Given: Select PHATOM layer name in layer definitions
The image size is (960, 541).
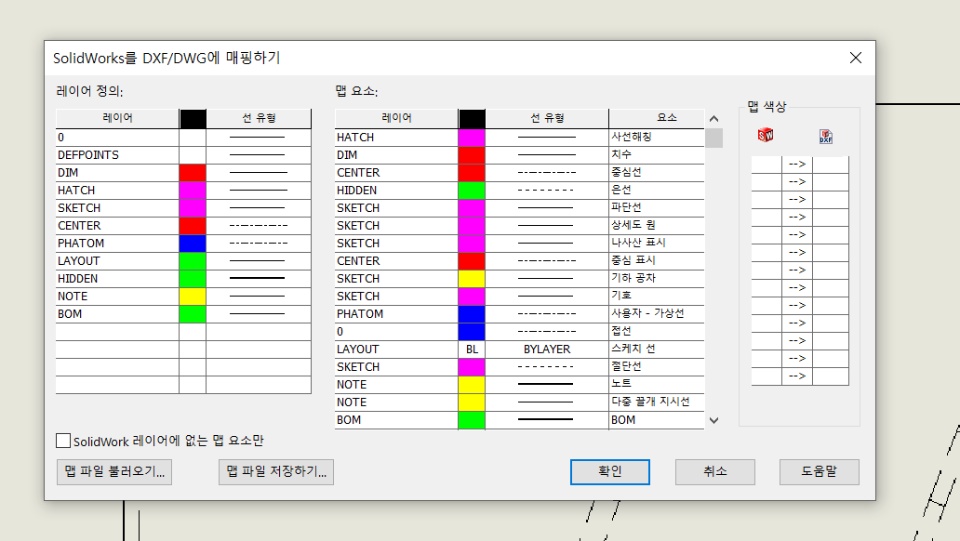Looking at the screenshot, I should tap(118, 243).
